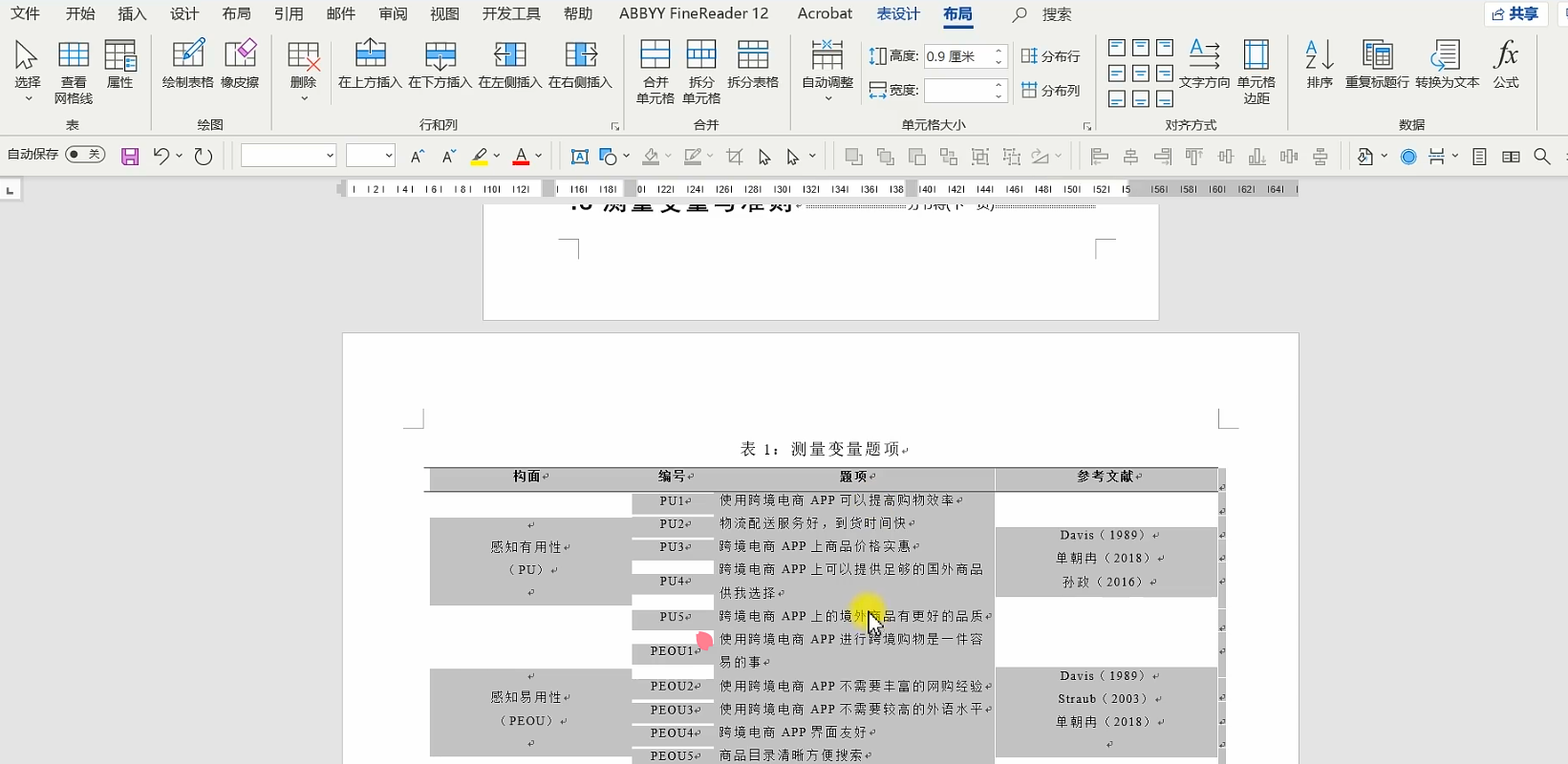Toggle View Gridlines (查看网格线)

pyautogui.click(x=74, y=72)
